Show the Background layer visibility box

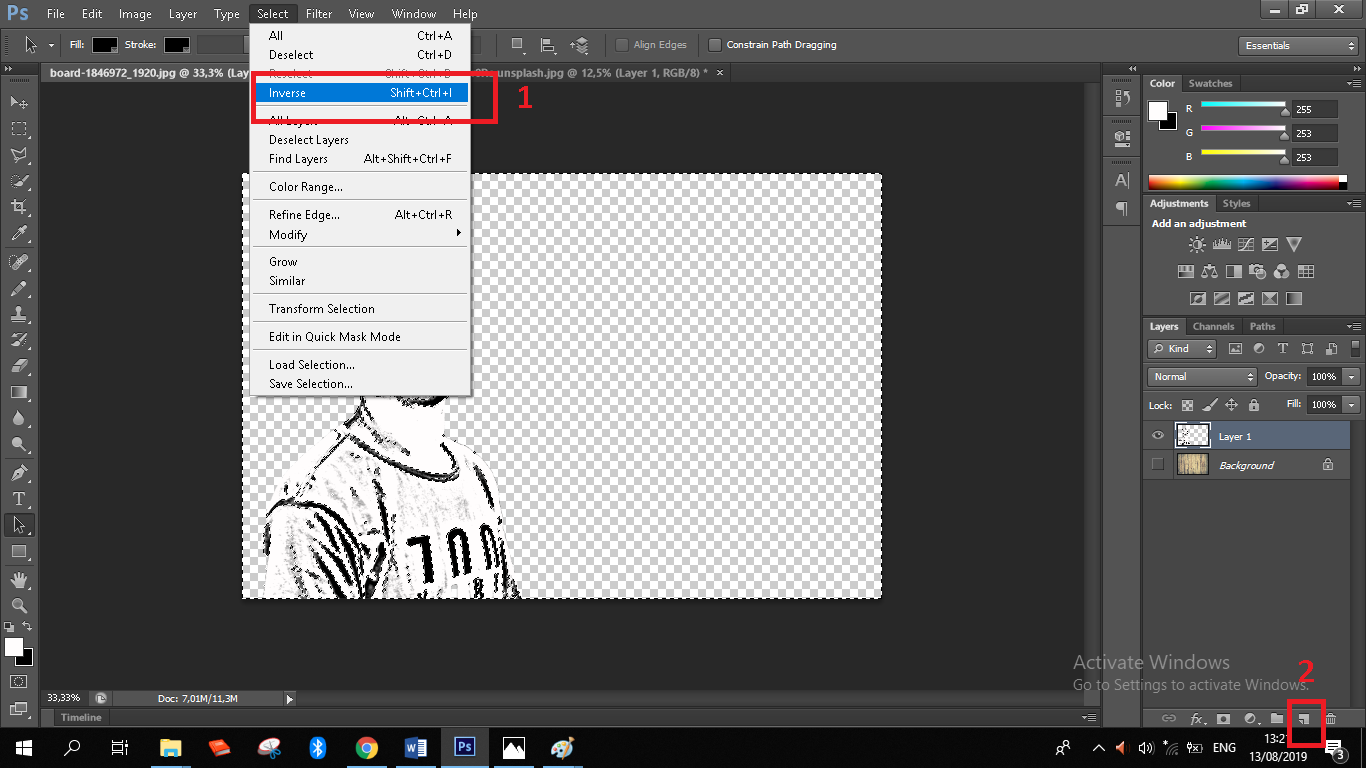tap(1158, 465)
